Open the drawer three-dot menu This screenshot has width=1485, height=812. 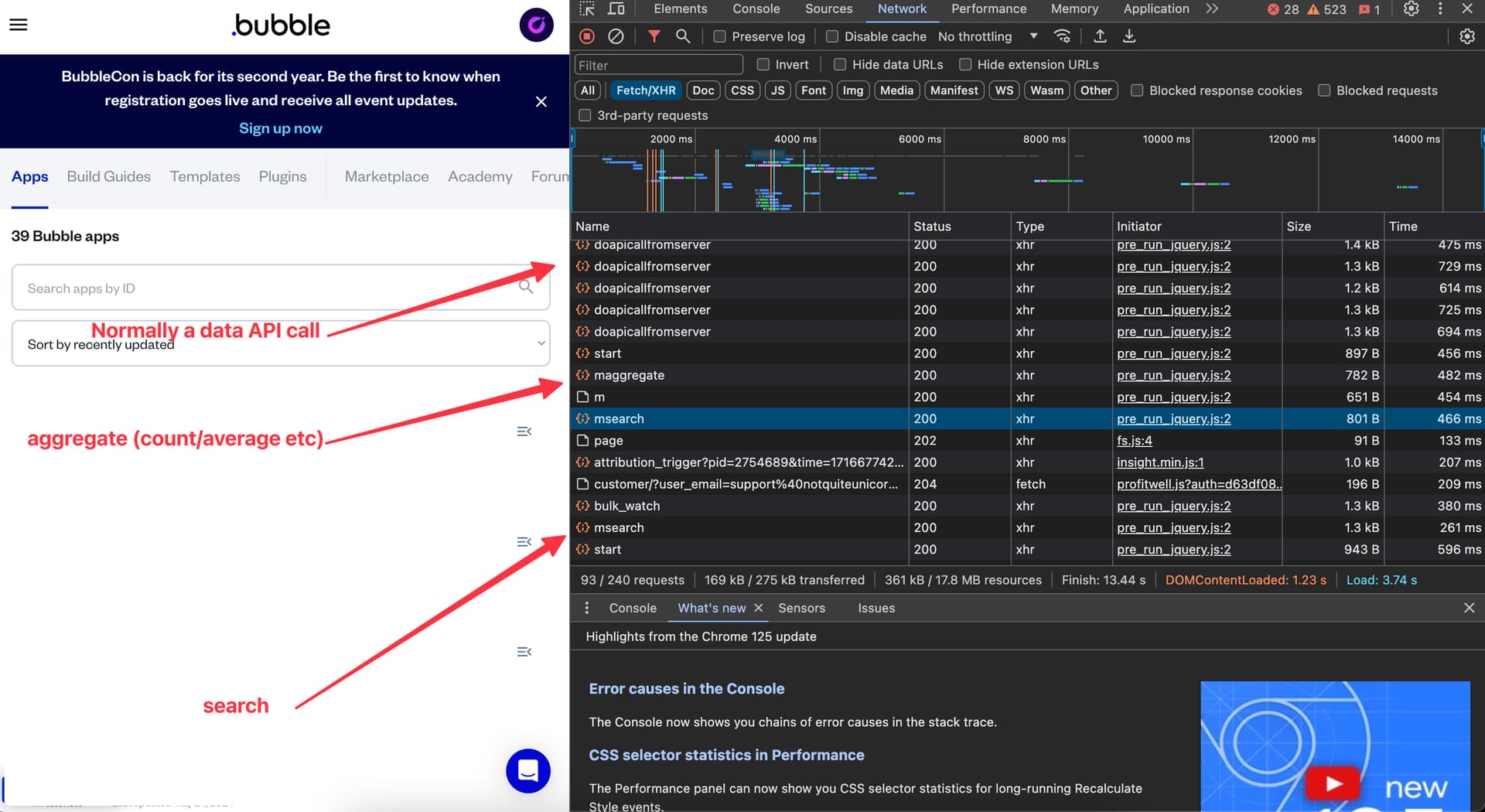pyautogui.click(x=587, y=608)
